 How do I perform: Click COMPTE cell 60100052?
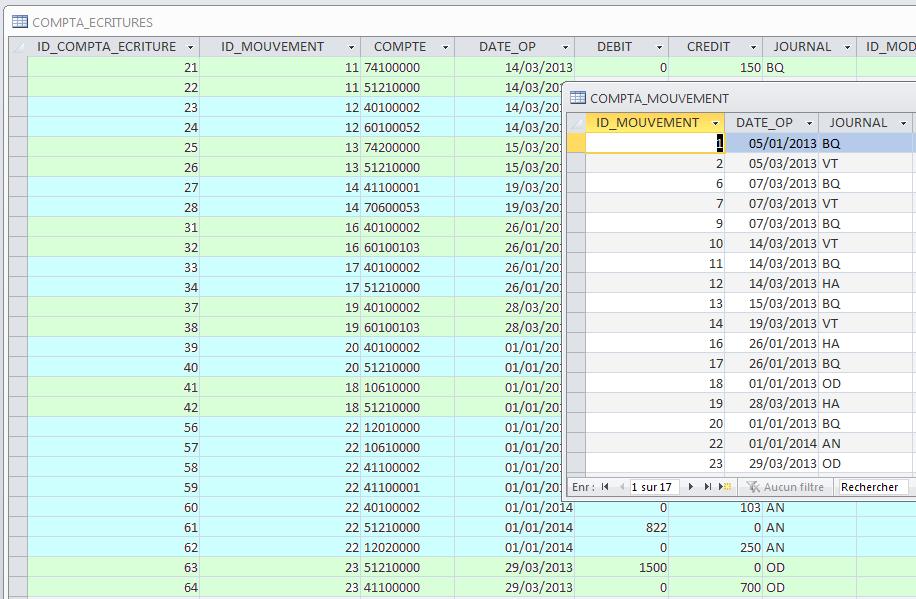pyautogui.click(x=408, y=127)
